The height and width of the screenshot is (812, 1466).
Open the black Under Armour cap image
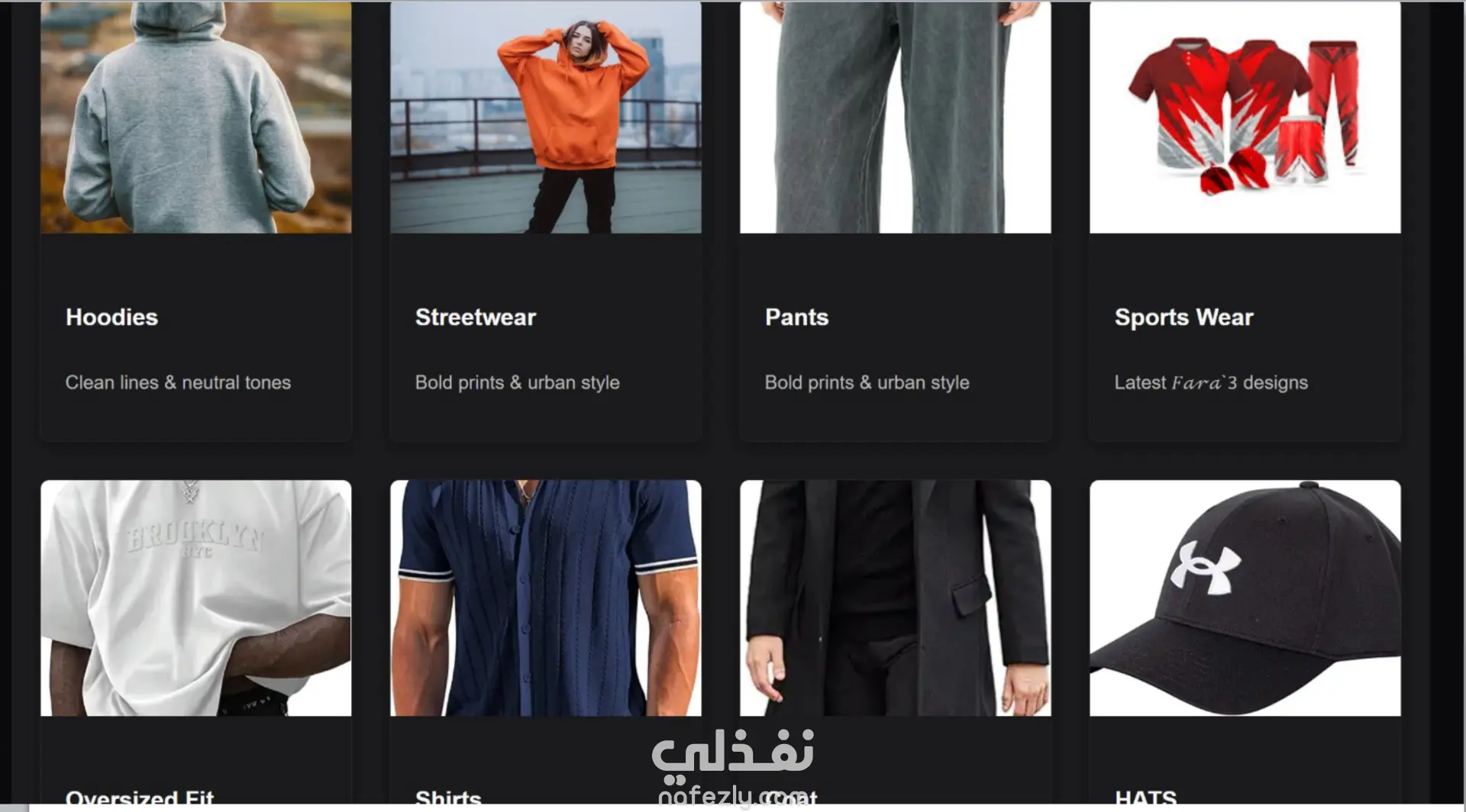pos(1245,598)
